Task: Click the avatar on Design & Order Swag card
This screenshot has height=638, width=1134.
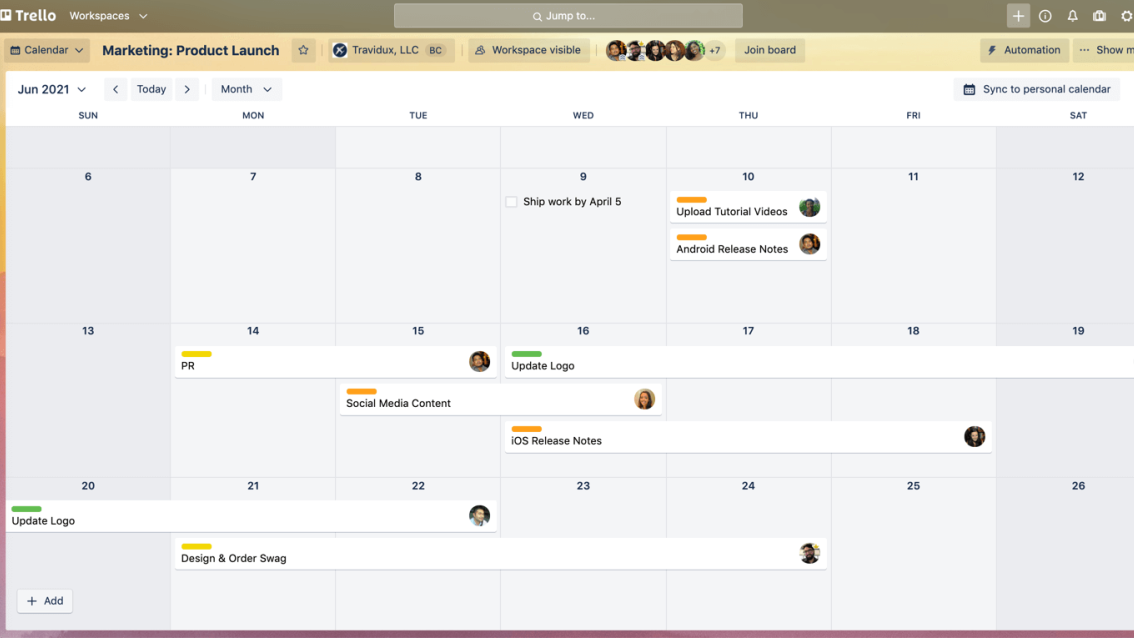Action: [809, 553]
